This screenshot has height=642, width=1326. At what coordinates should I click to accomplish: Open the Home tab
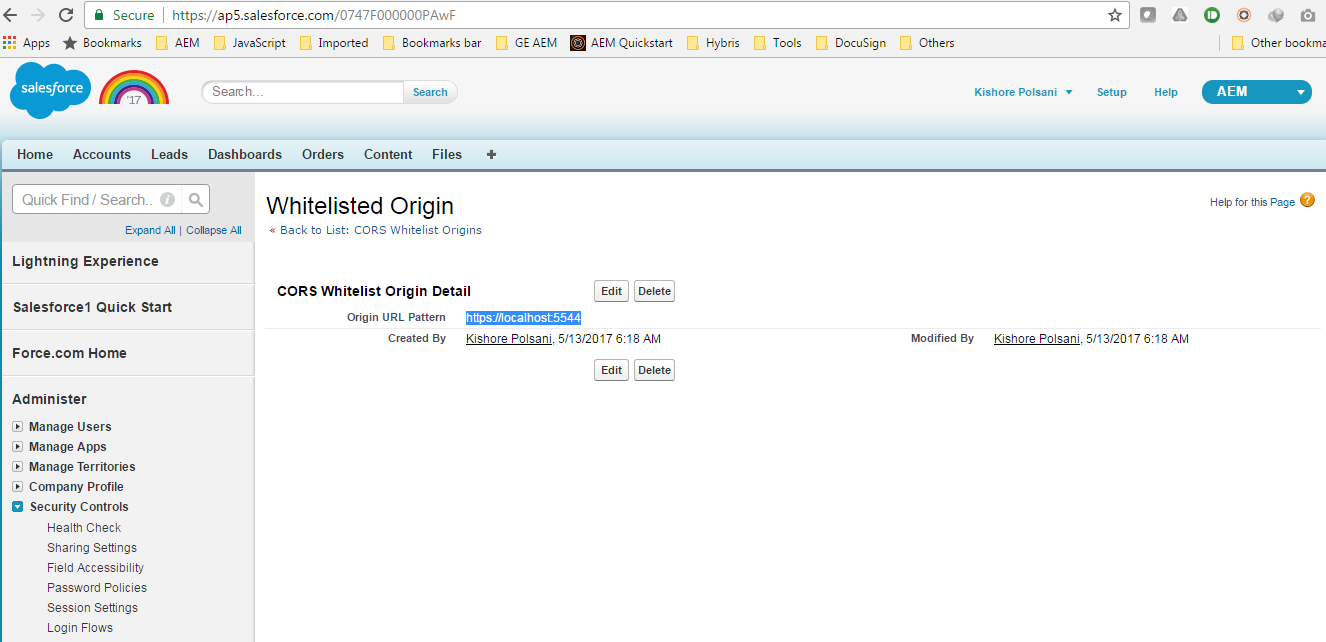pyautogui.click(x=35, y=154)
